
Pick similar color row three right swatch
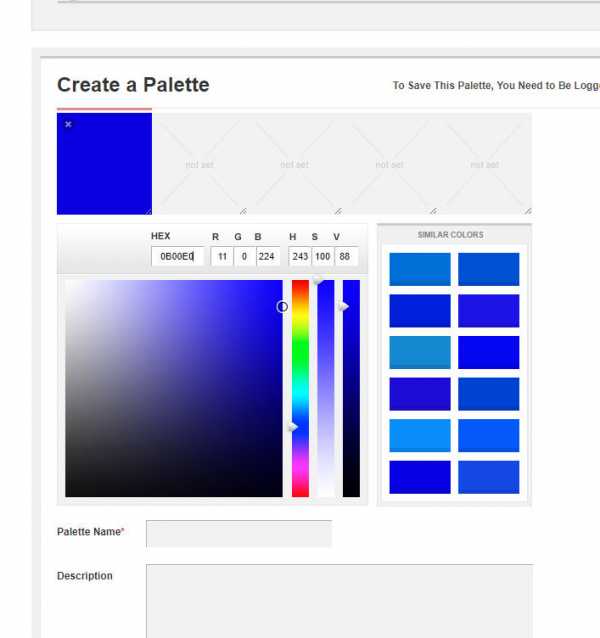click(x=489, y=352)
